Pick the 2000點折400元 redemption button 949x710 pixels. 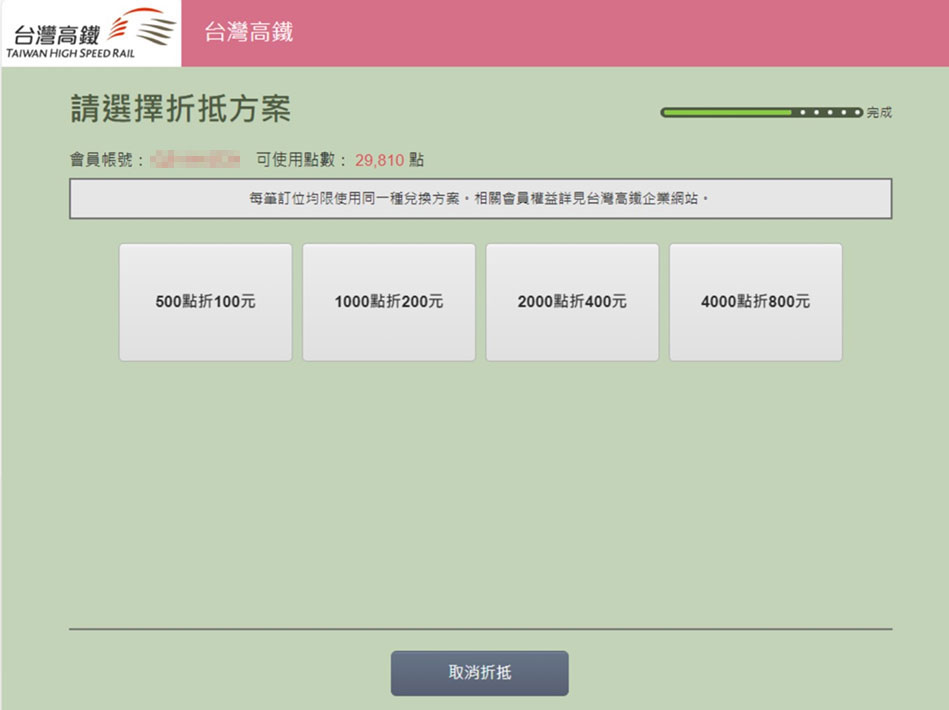coord(572,302)
